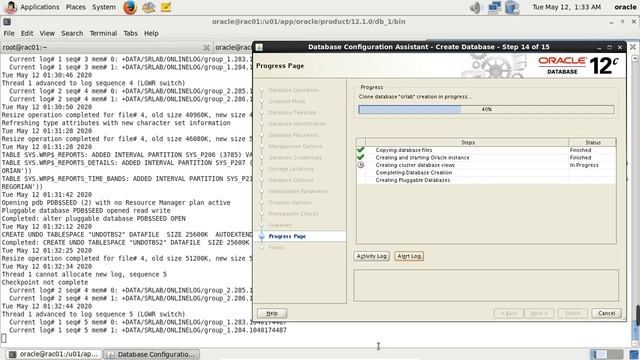Click 'Checkpoint not complete' line in terminal

click(x=44, y=282)
